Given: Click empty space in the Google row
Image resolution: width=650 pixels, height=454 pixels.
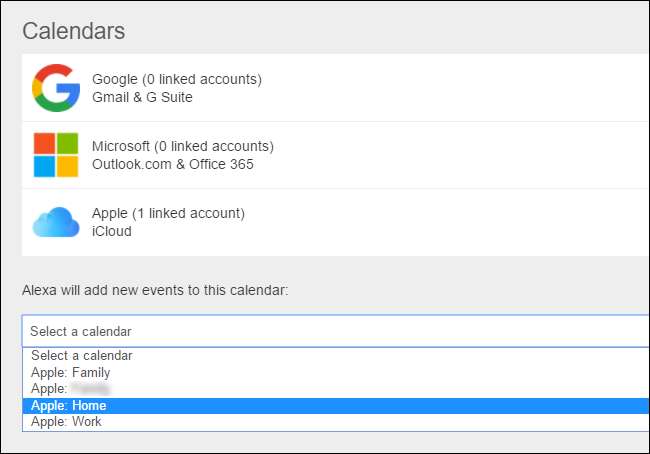Looking at the screenshot, I should 450,88.
